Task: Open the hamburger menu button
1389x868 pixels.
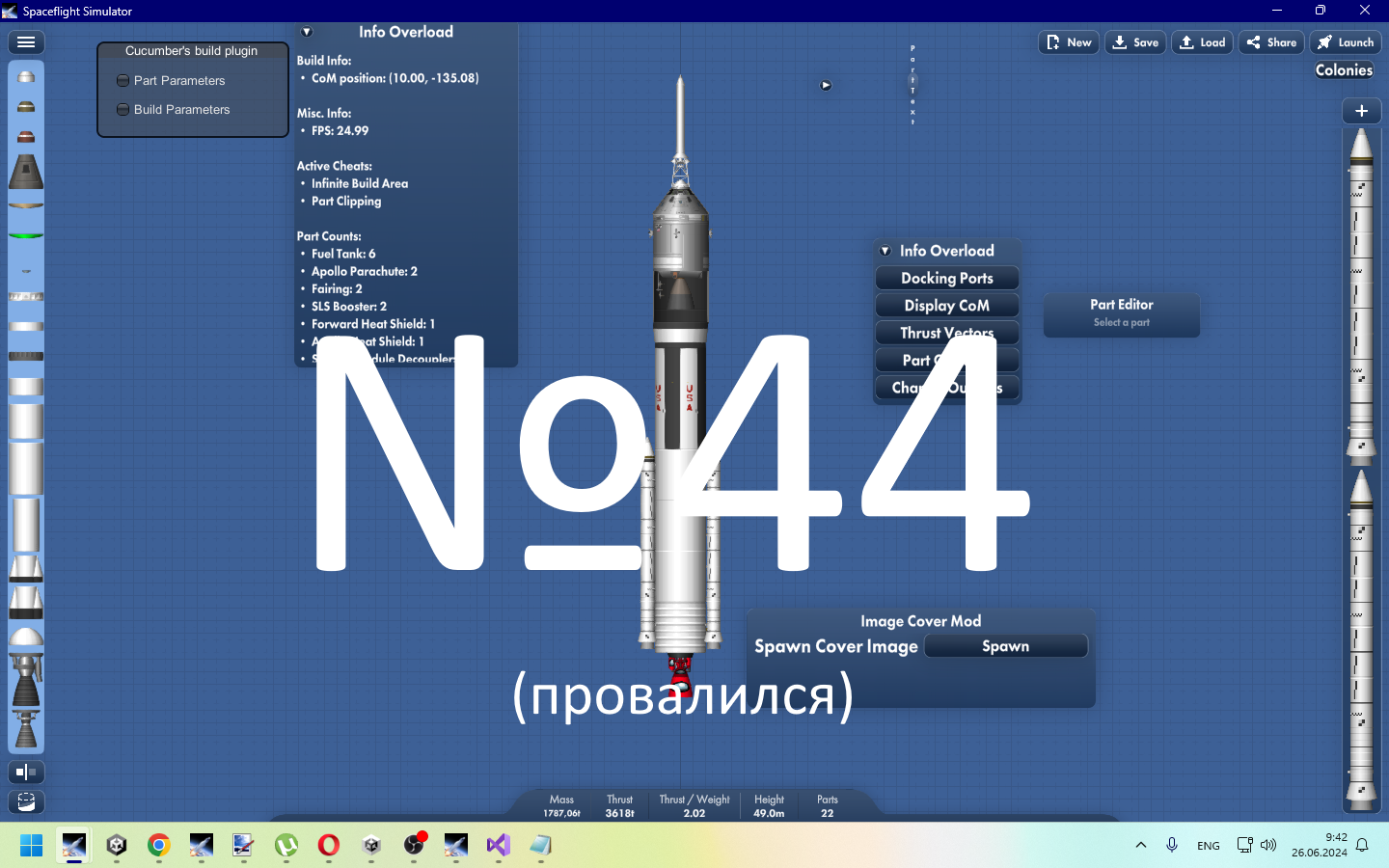Action: coord(26,42)
